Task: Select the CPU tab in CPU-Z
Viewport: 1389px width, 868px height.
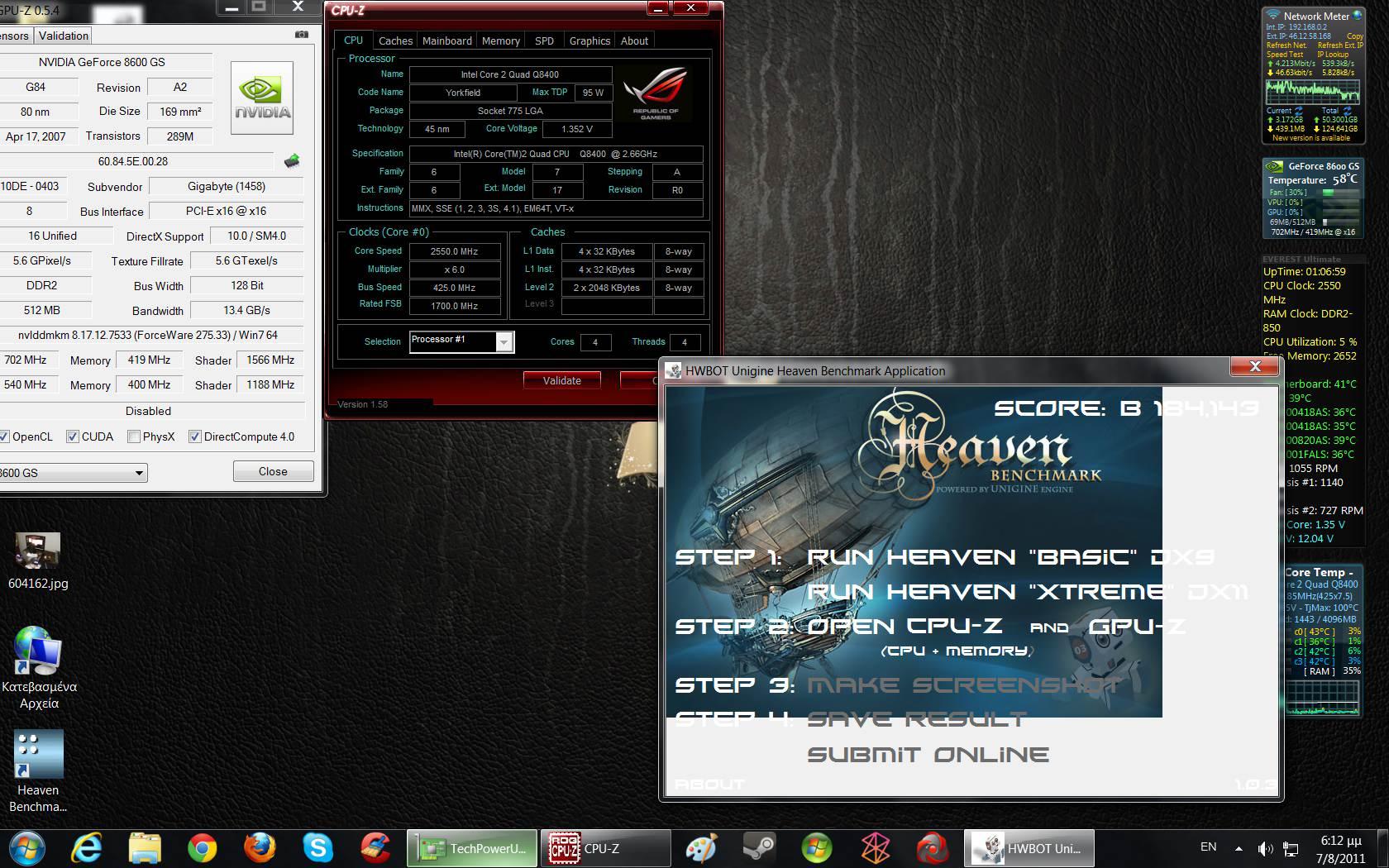Action: [x=353, y=40]
